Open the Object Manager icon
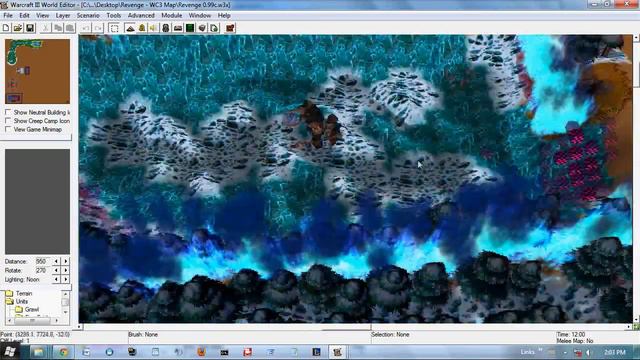Image resolution: width=640 pixels, height=360 pixels. point(202,28)
